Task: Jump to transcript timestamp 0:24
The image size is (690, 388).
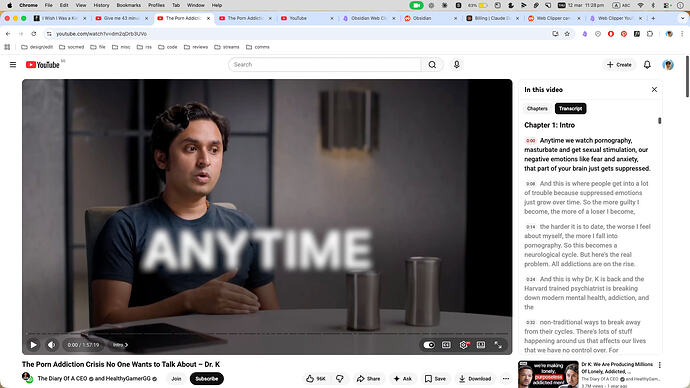Action: 531,279
